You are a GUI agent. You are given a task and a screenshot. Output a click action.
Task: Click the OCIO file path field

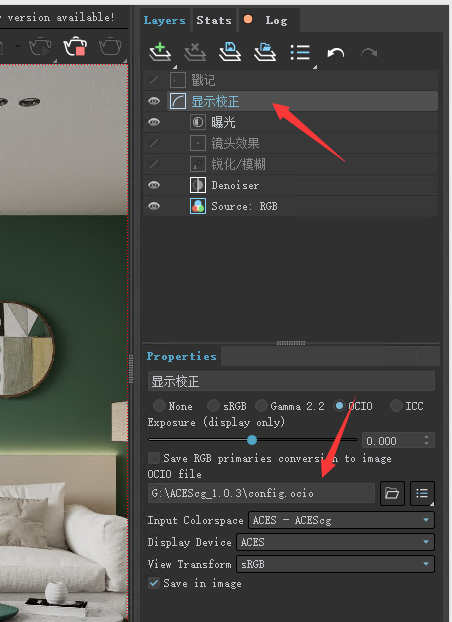tap(262, 493)
